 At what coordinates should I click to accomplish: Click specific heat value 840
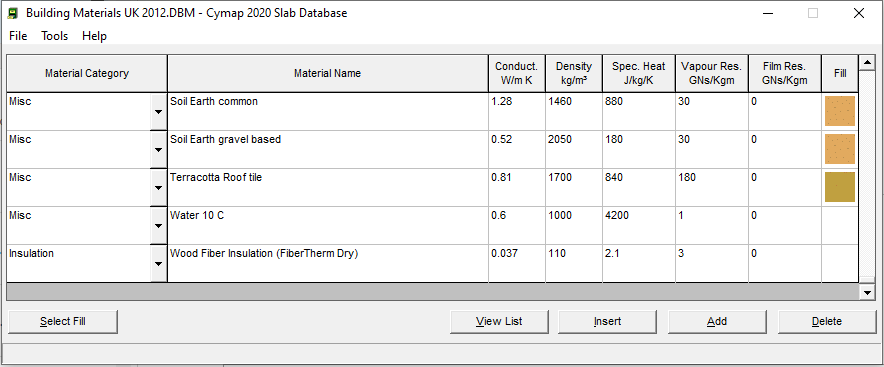pos(614,178)
